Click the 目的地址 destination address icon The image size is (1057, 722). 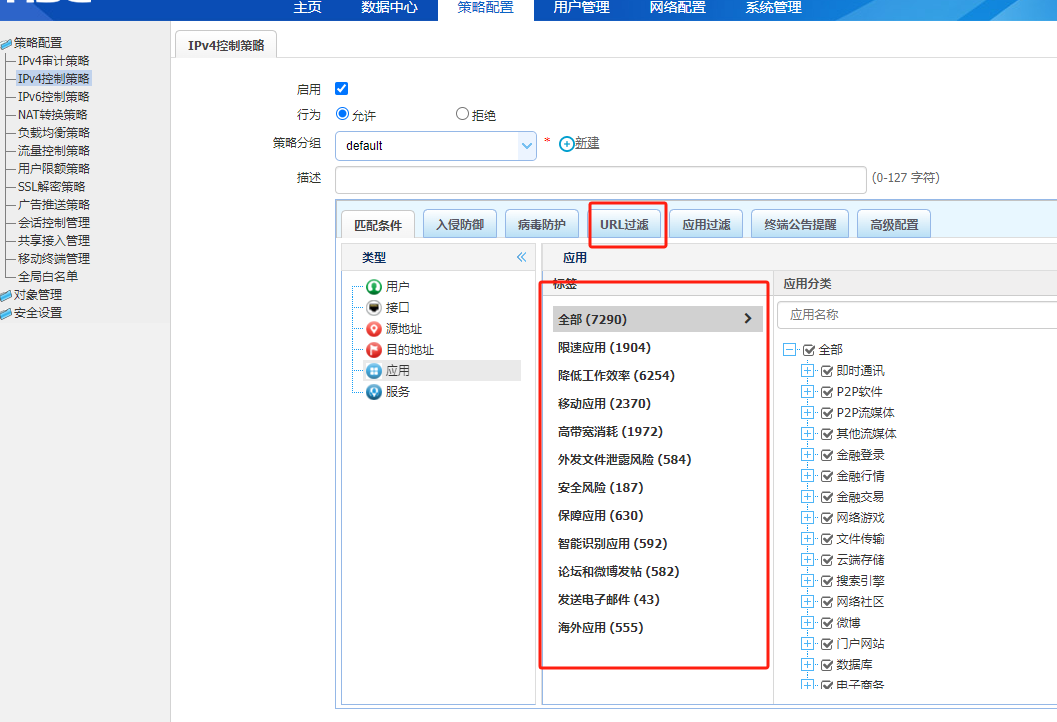pos(373,350)
